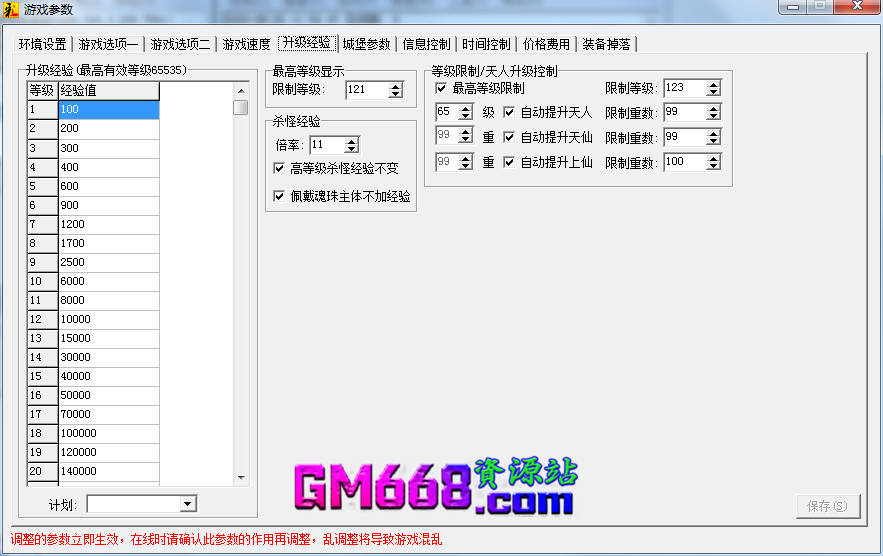Screen dimensions: 883x556
Task: Decrease 限制重数 for 自动提升上仙
Action: click(713, 166)
